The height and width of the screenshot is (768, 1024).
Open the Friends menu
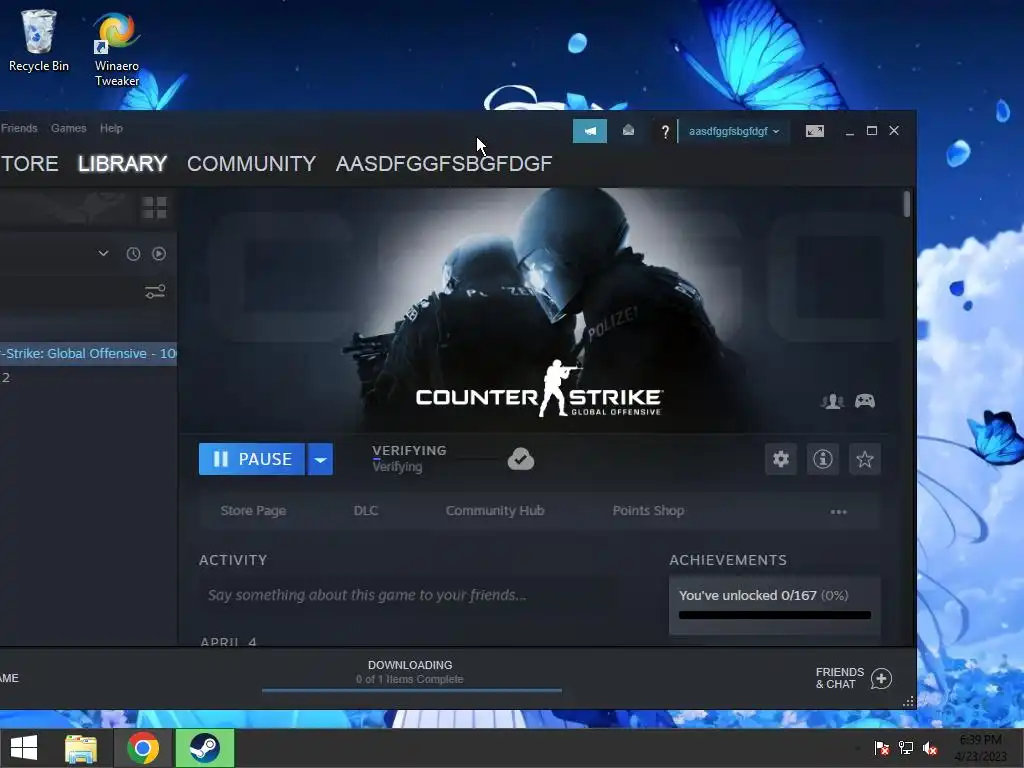tap(20, 128)
